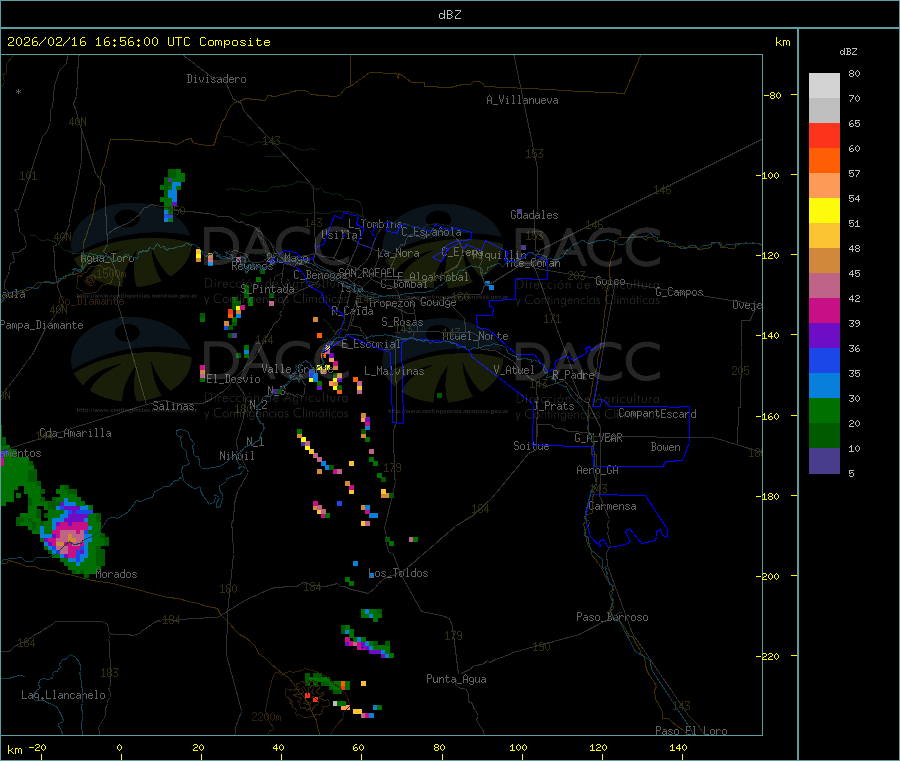Click the Agua_Toro location label
The height and width of the screenshot is (761, 900).
pyautogui.click(x=107, y=258)
